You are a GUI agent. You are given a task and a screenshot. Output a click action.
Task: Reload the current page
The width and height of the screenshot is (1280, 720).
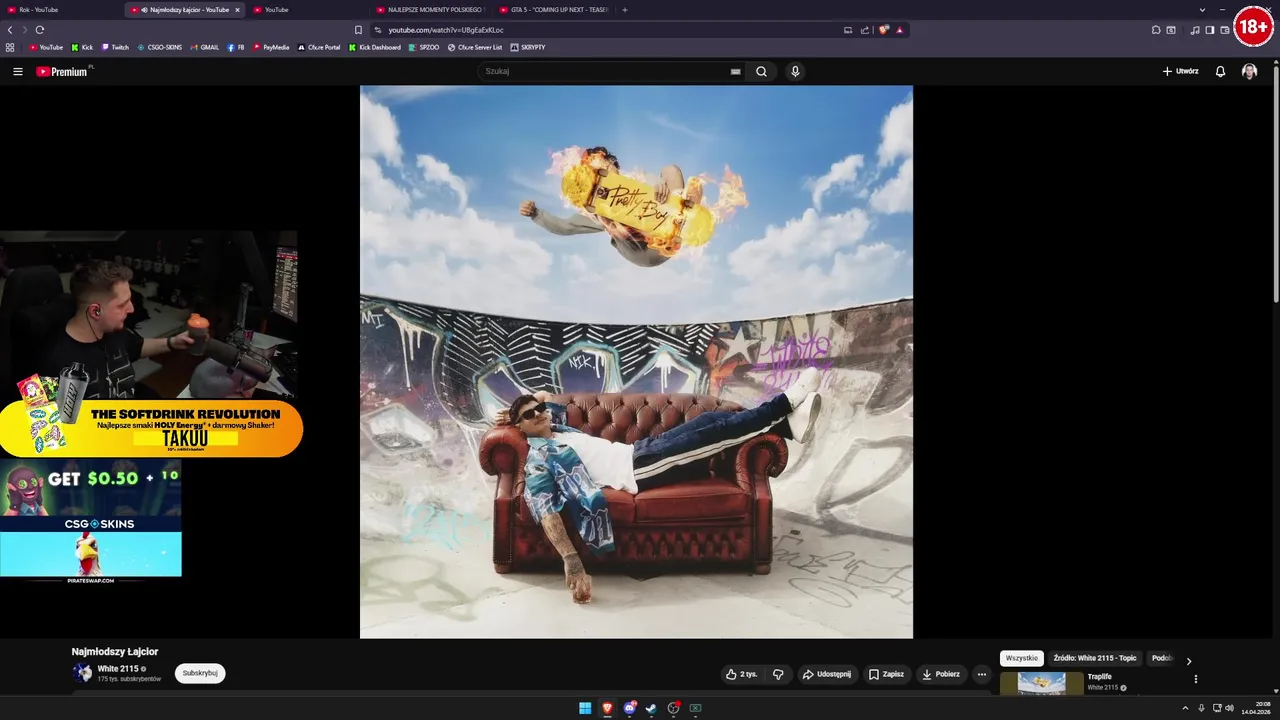(40, 30)
